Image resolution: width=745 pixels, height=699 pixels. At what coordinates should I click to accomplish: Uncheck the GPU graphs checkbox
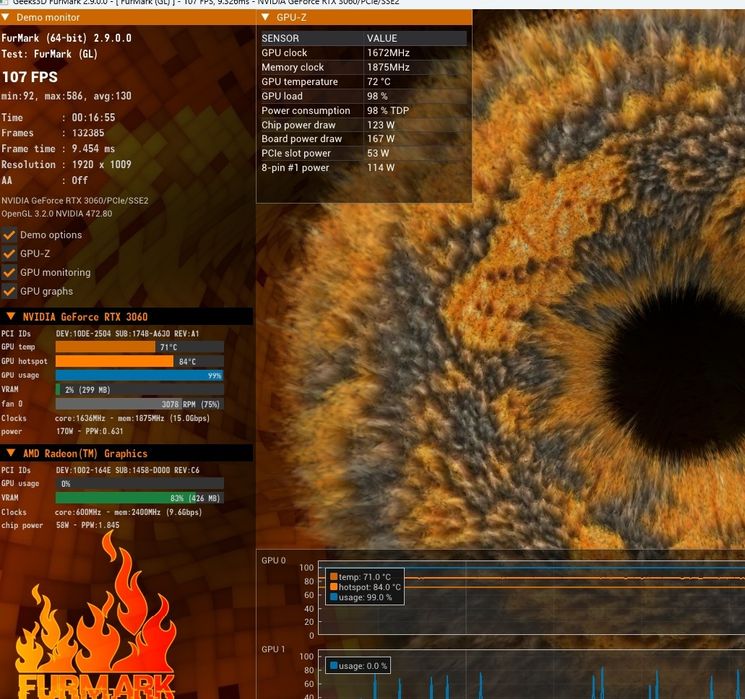tap(9, 291)
